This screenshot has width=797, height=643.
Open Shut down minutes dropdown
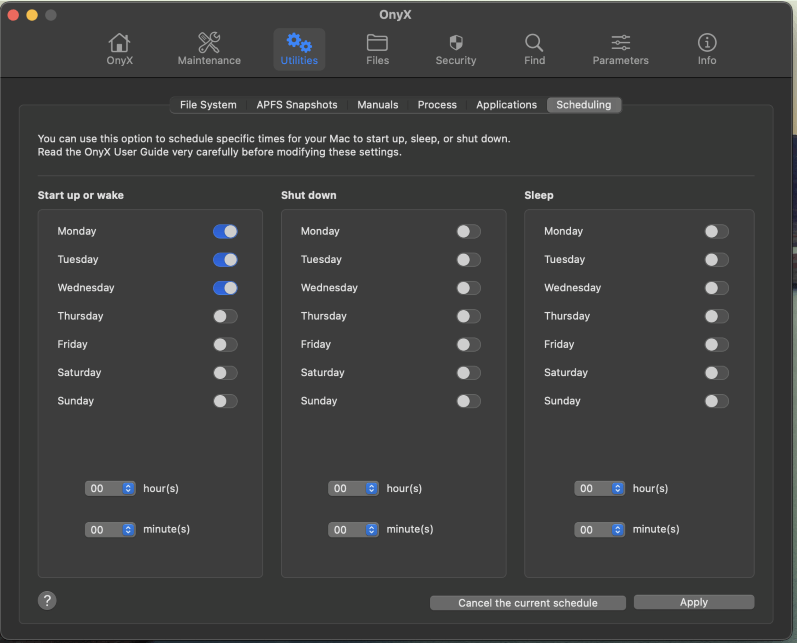353,530
